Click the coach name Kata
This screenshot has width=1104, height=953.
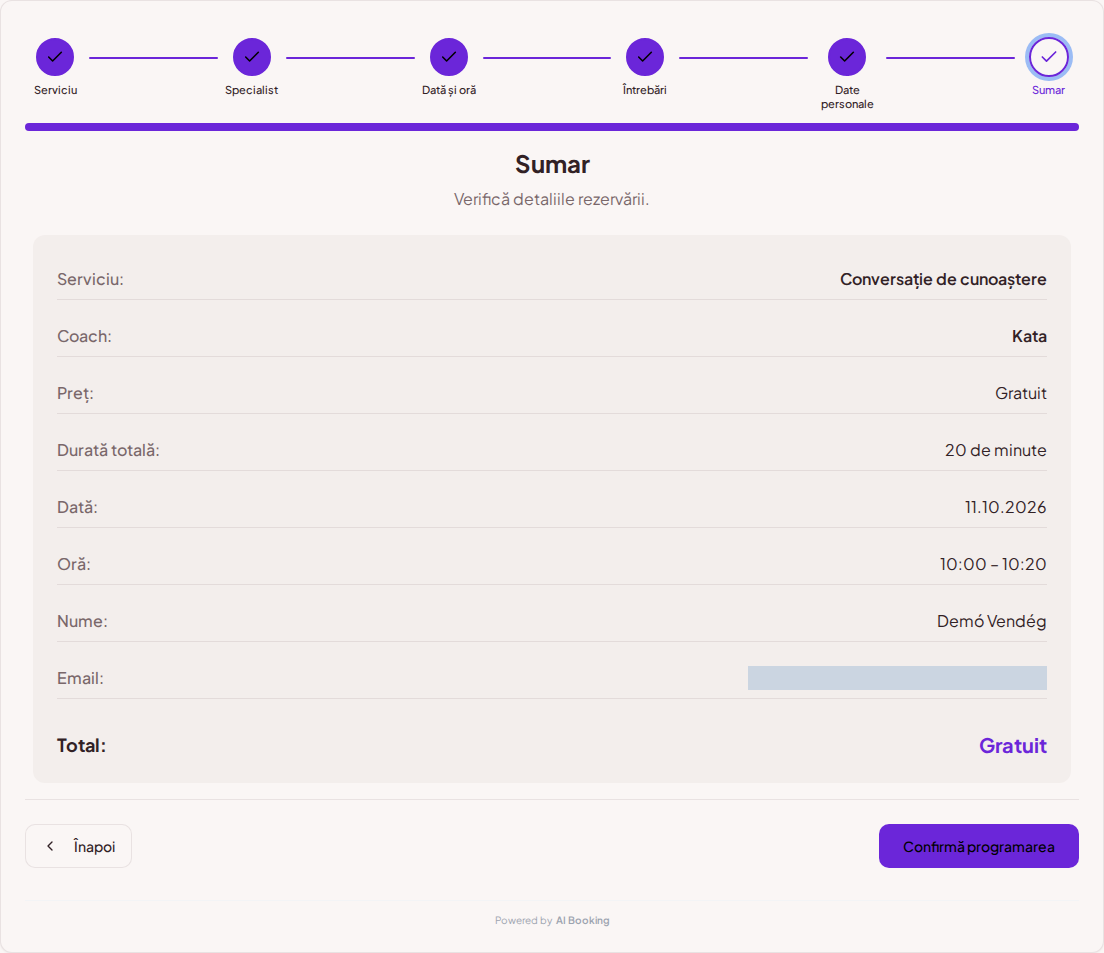tap(1029, 336)
